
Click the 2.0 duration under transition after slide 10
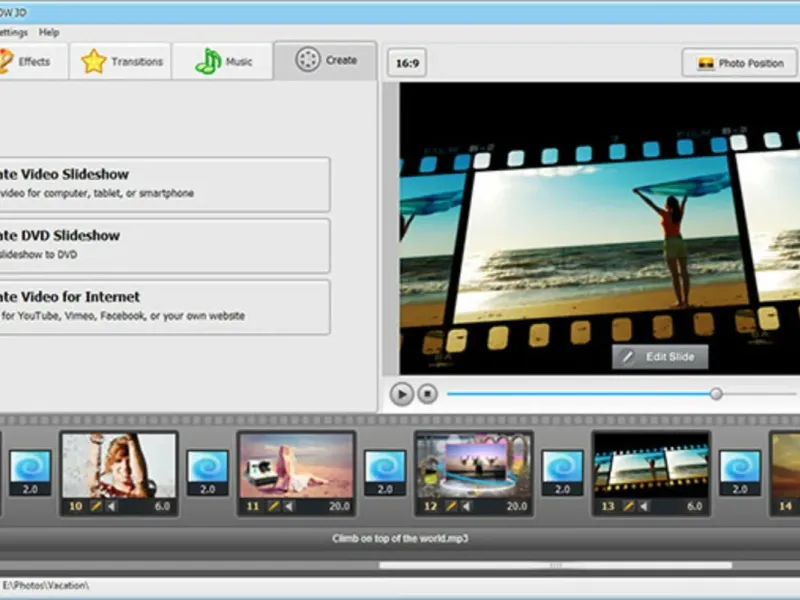point(207,489)
